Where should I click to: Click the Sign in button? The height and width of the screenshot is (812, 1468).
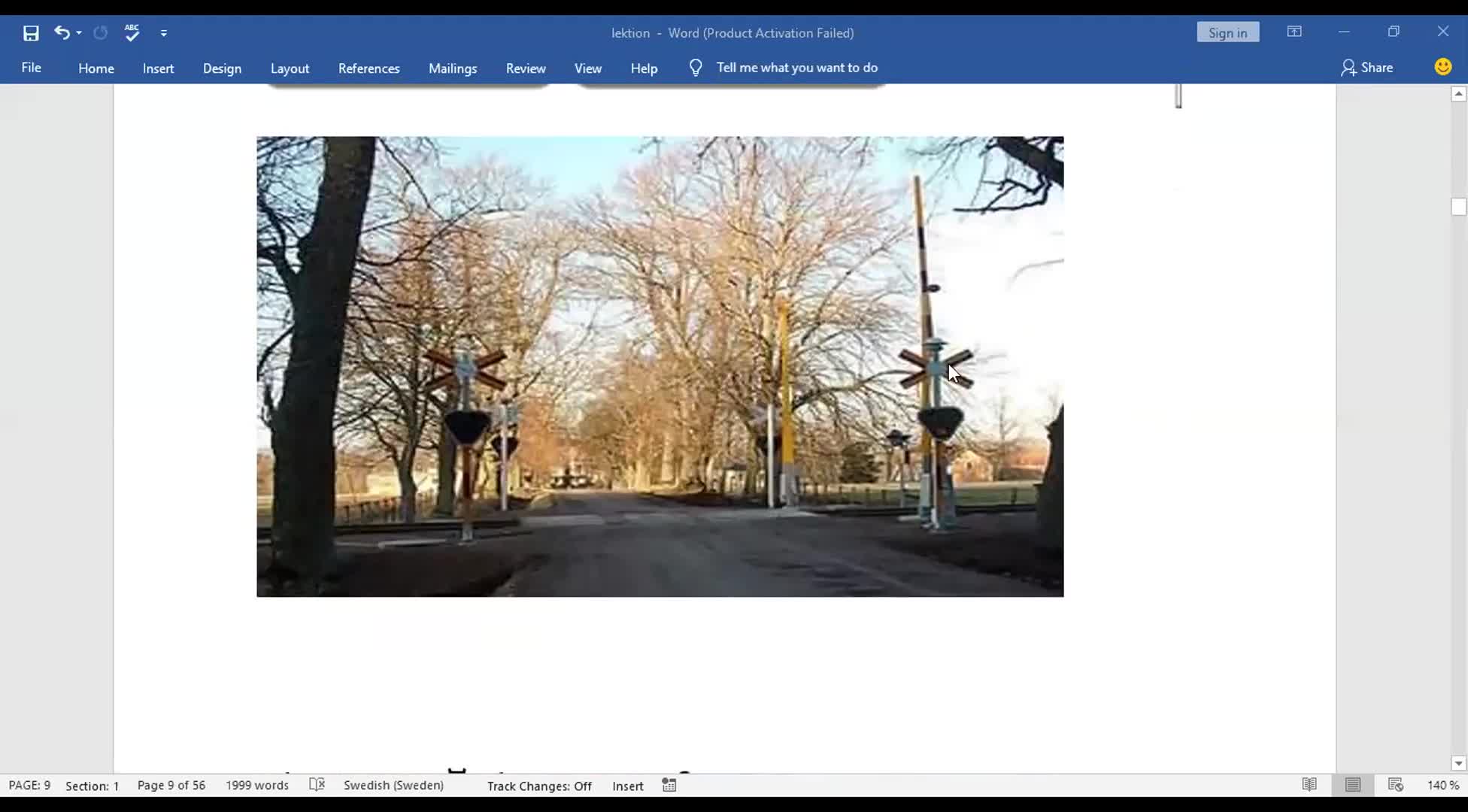tap(1227, 32)
